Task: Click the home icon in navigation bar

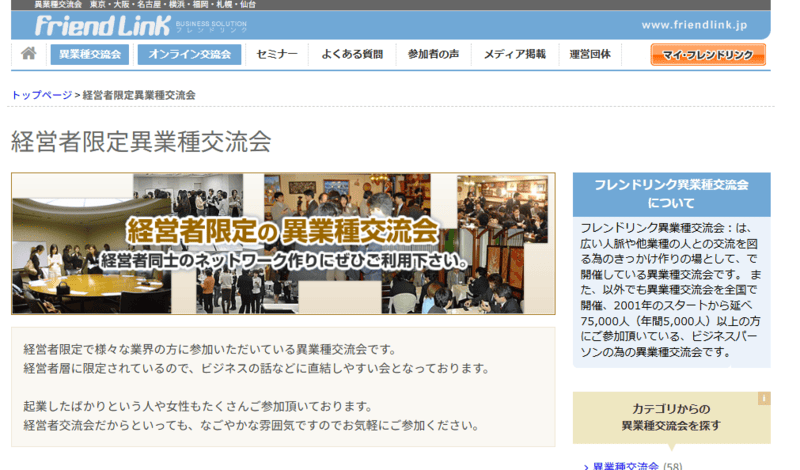Action: [29, 54]
